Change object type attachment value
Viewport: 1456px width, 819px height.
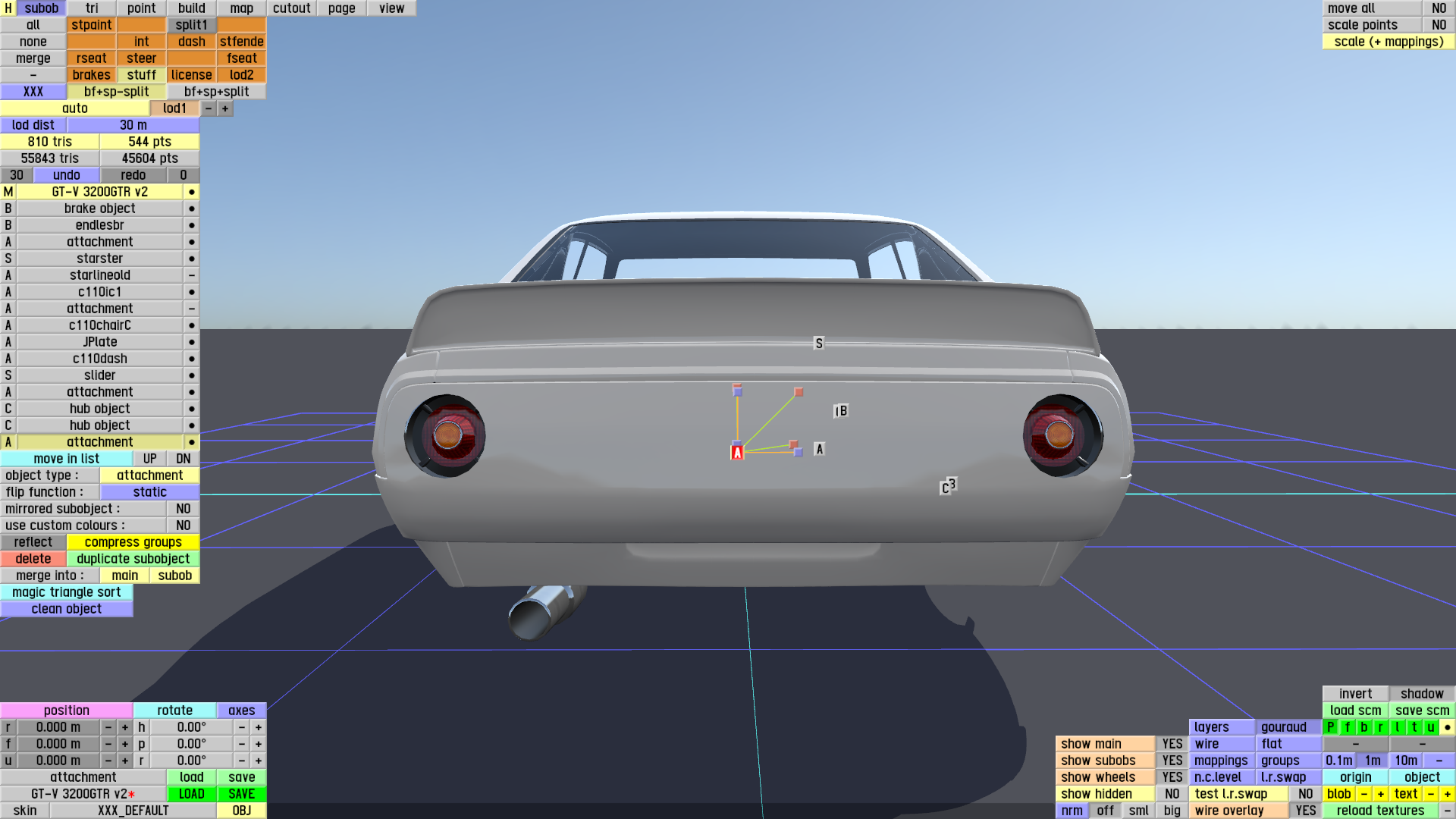pos(149,475)
